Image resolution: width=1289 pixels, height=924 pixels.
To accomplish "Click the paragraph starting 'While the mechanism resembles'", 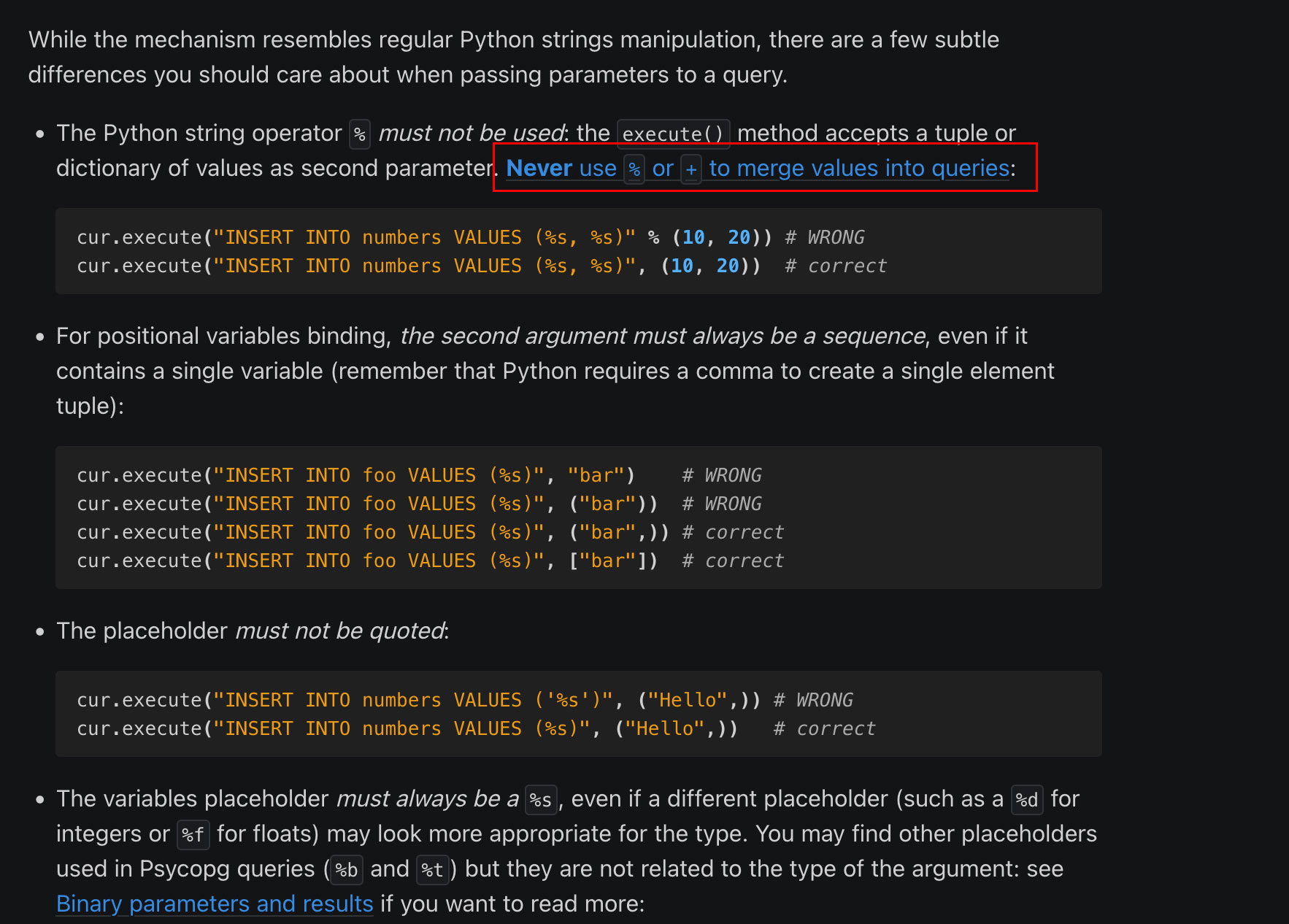I will [514, 57].
